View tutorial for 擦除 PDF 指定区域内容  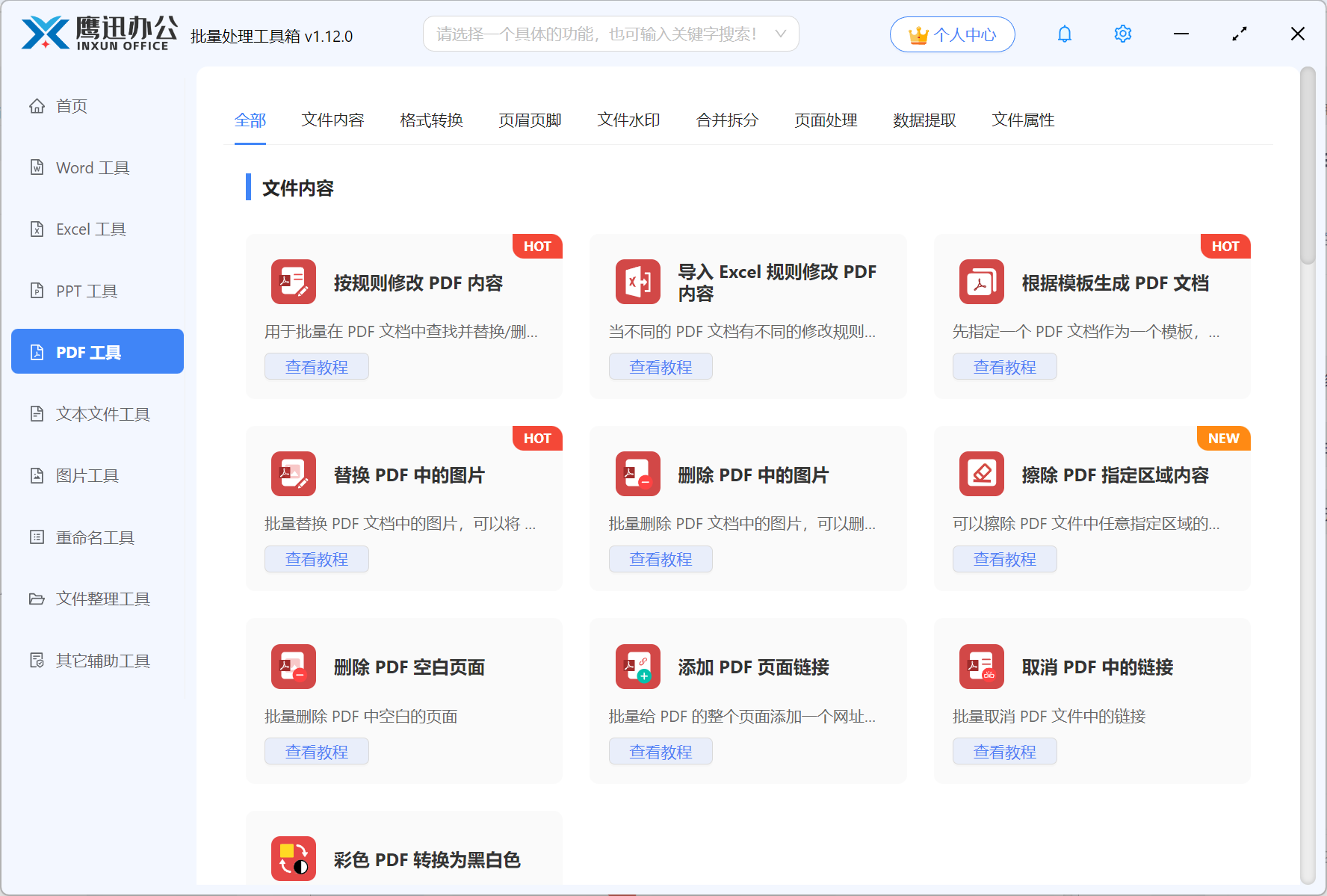tap(1004, 559)
